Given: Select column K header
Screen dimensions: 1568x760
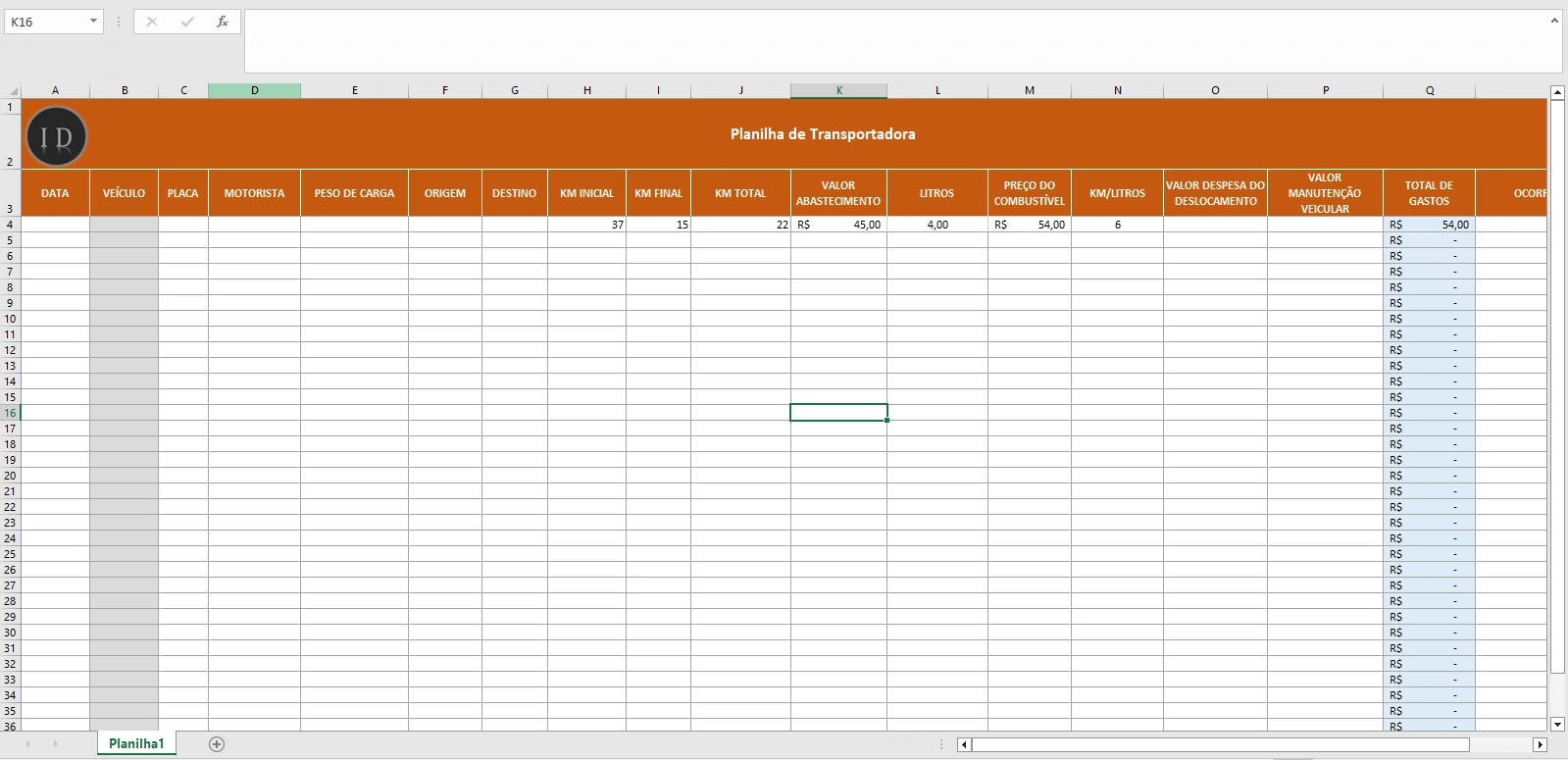Looking at the screenshot, I should click(x=839, y=90).
